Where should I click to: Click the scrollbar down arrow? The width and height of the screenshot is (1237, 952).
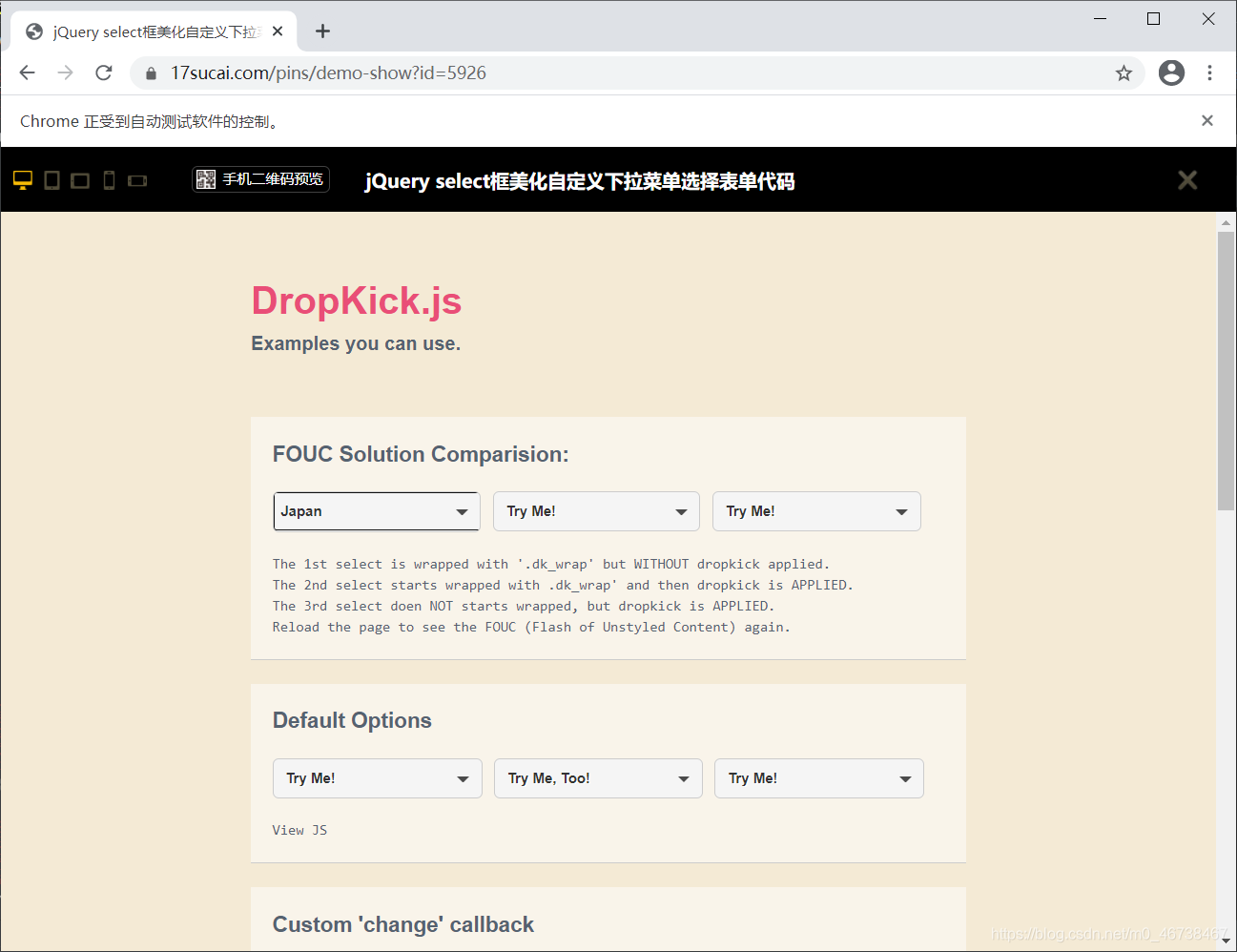1226,942
